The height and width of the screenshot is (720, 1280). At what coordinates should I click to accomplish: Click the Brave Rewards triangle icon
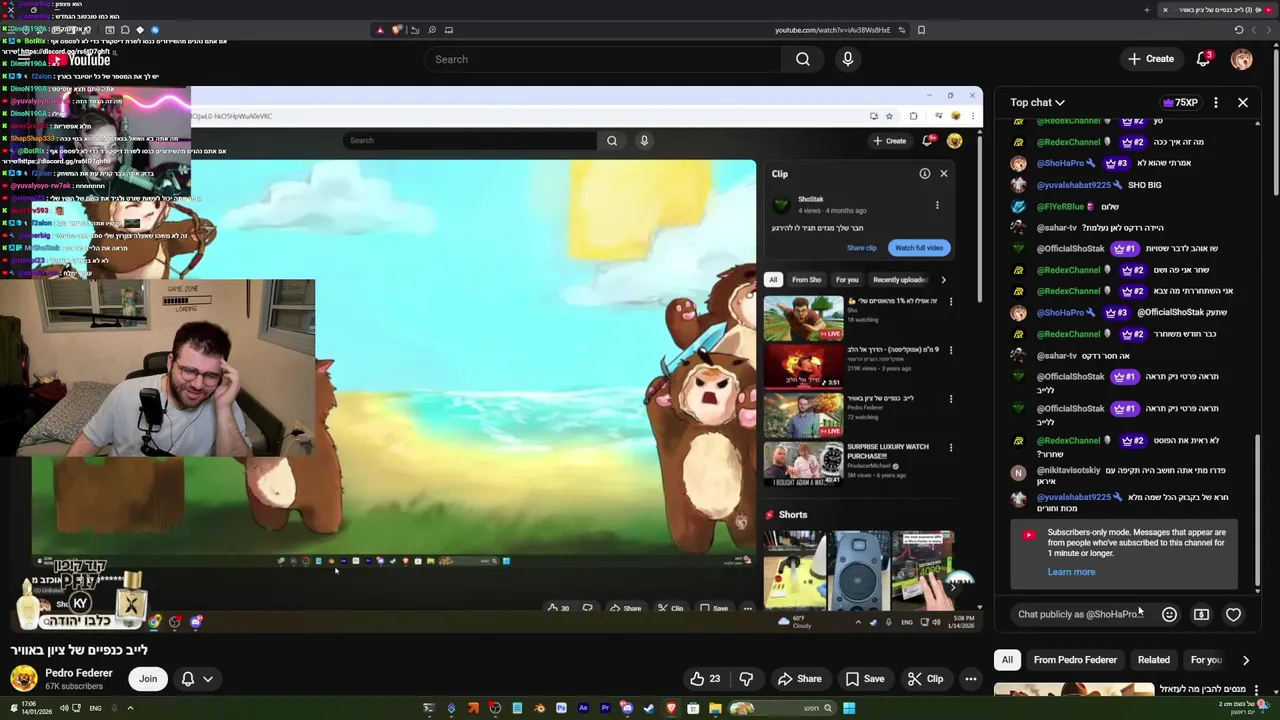(x=380, y=30)
